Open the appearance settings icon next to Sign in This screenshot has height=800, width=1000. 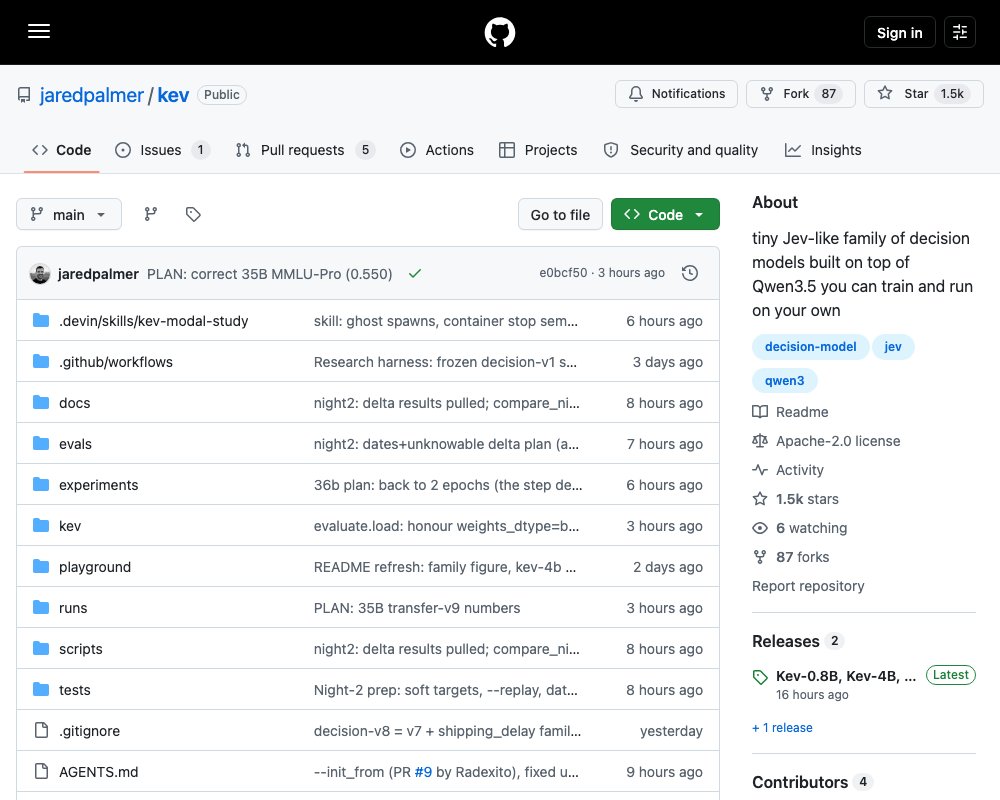(x=960, y=32)
